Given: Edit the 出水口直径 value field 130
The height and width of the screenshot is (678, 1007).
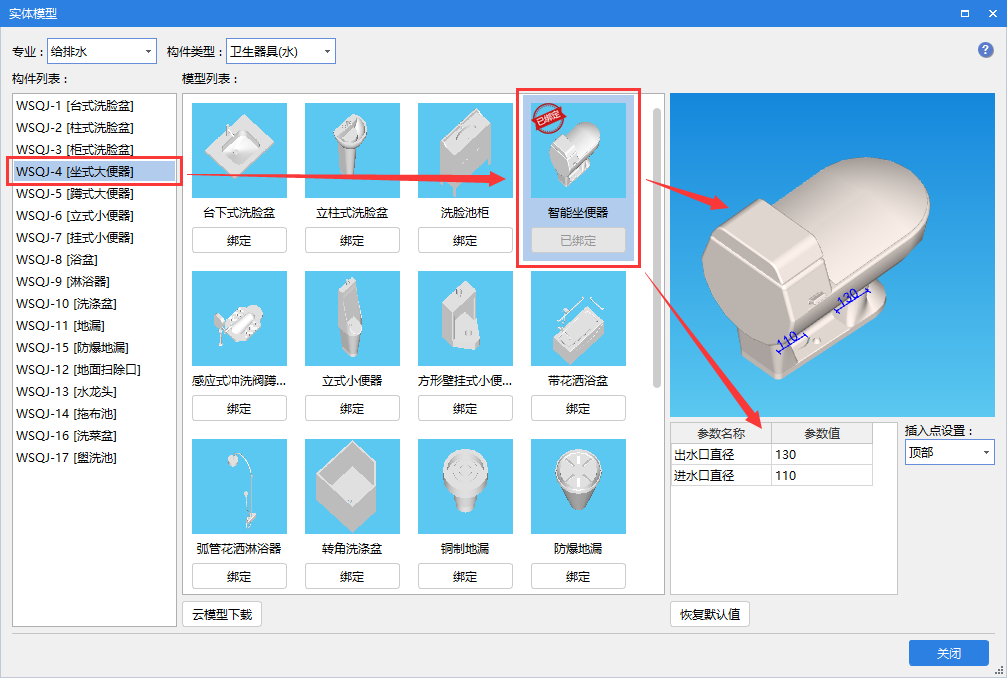Looking at the screenshot, I should pos(820,455).
